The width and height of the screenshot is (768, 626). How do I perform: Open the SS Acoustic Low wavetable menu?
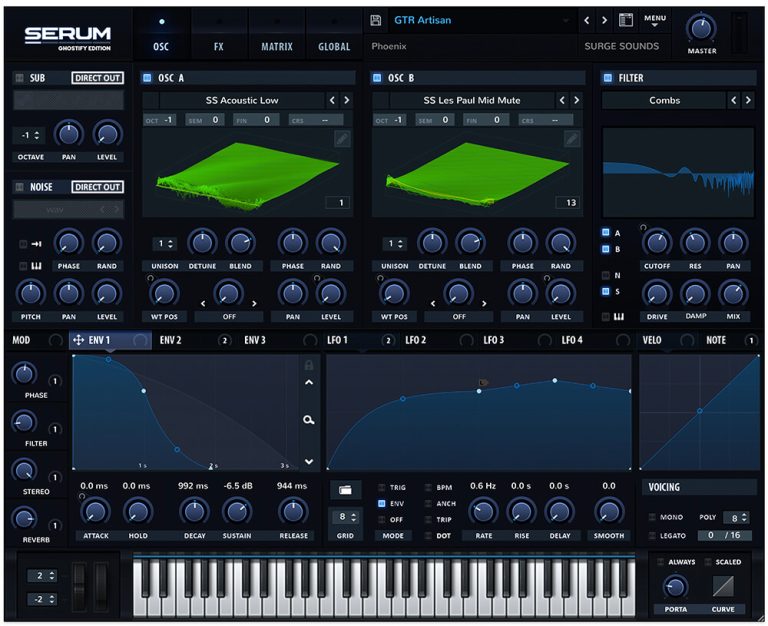(242, 100)
